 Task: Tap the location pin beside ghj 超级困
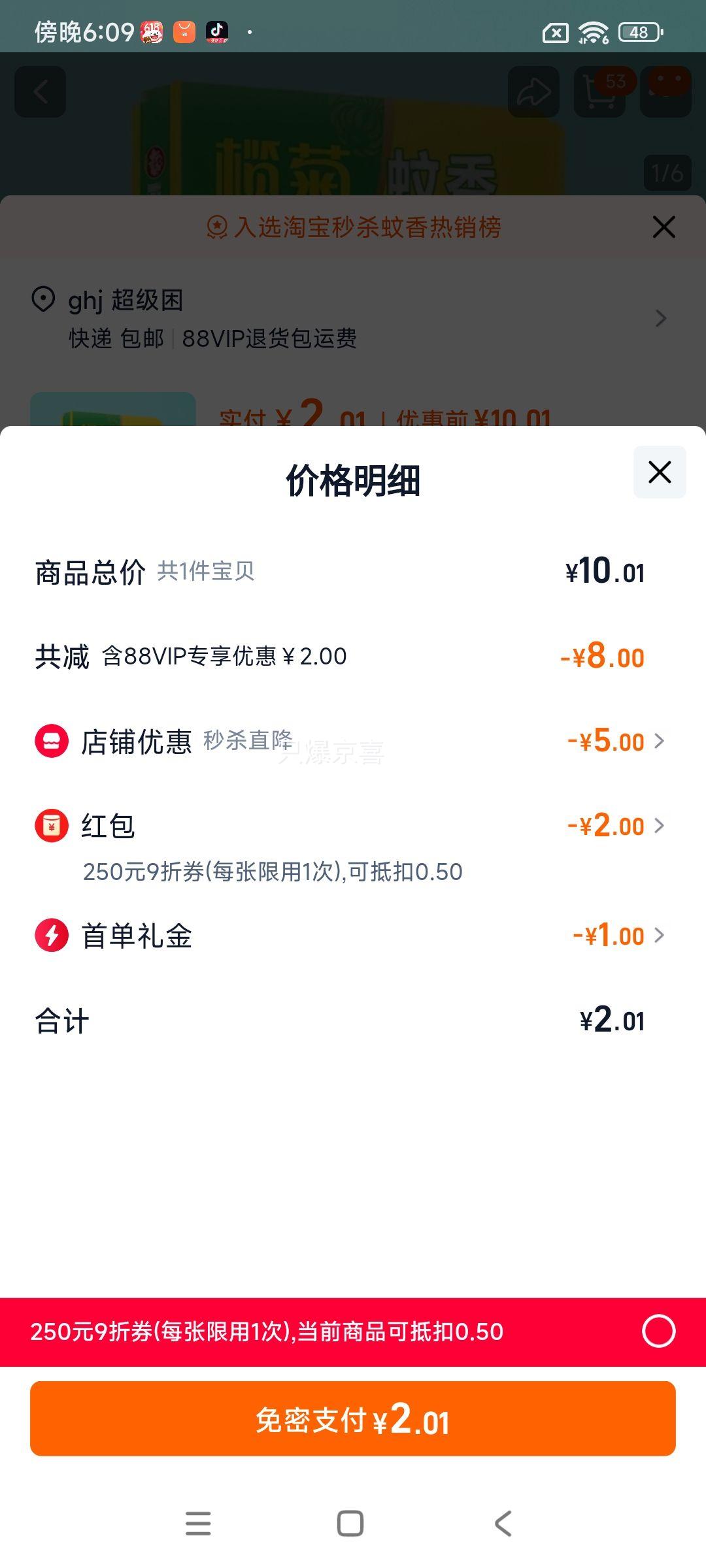(43, 300)
